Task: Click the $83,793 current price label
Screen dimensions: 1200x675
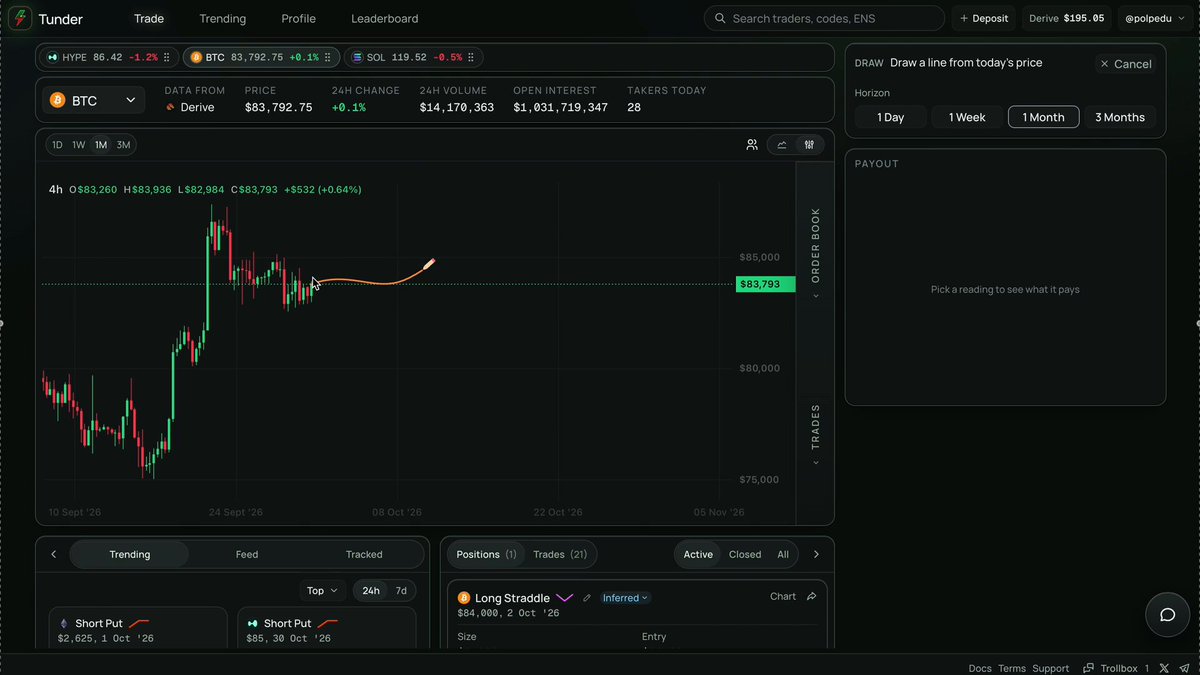Action: [765, 285]
